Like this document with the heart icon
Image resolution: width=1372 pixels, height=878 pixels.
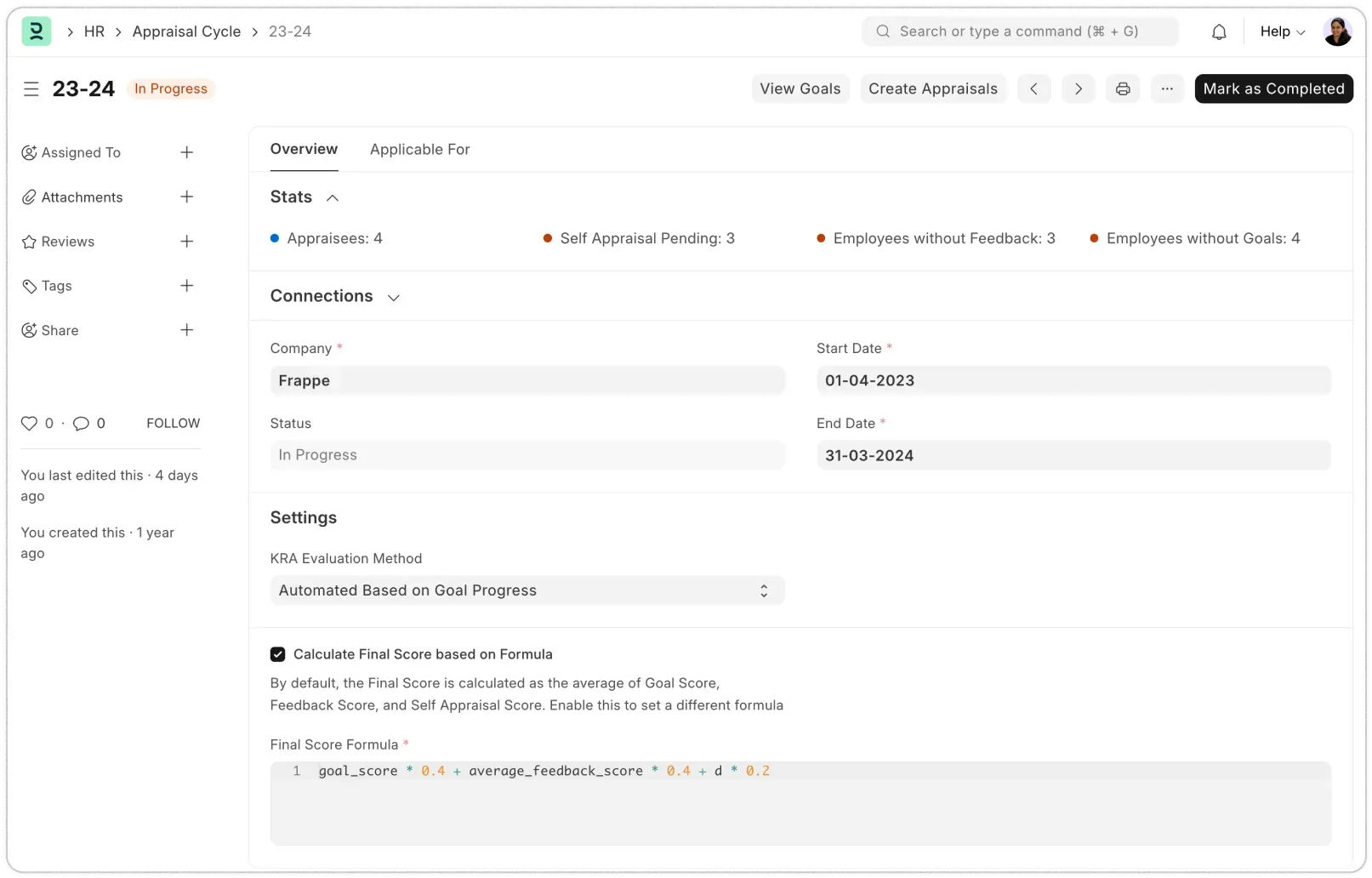[30, 423]
